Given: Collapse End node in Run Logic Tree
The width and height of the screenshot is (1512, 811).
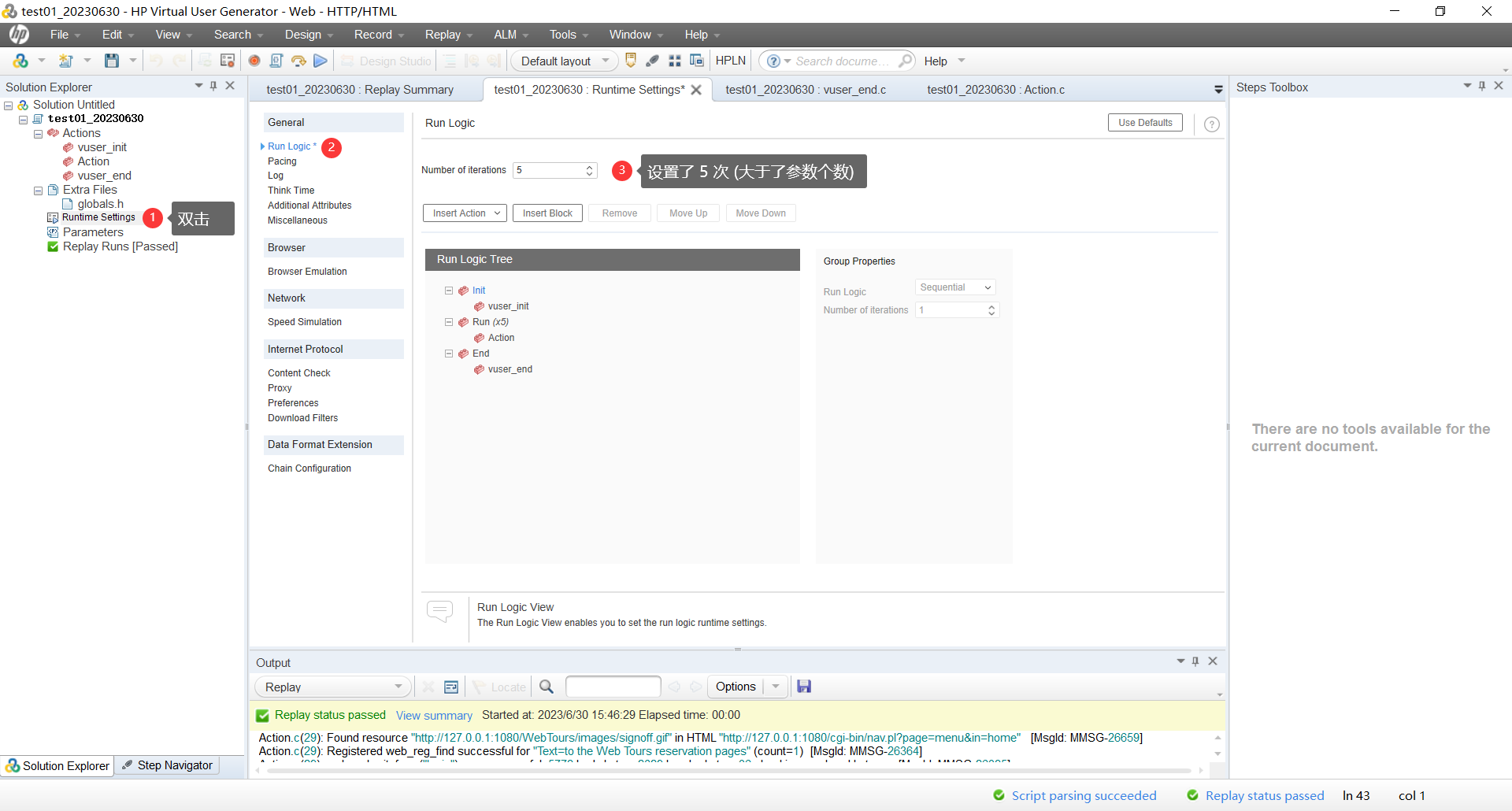Looking at the screenshot, I should point(449,354).
